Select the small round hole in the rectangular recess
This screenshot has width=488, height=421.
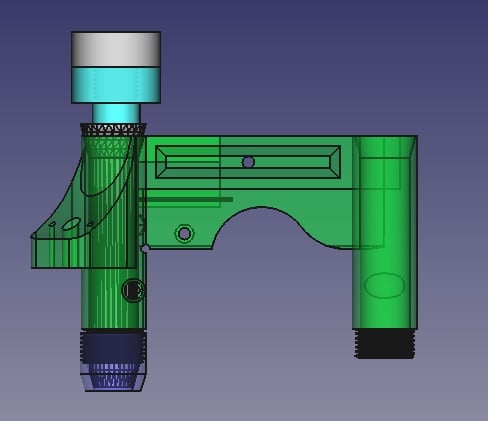pos(248,162)
